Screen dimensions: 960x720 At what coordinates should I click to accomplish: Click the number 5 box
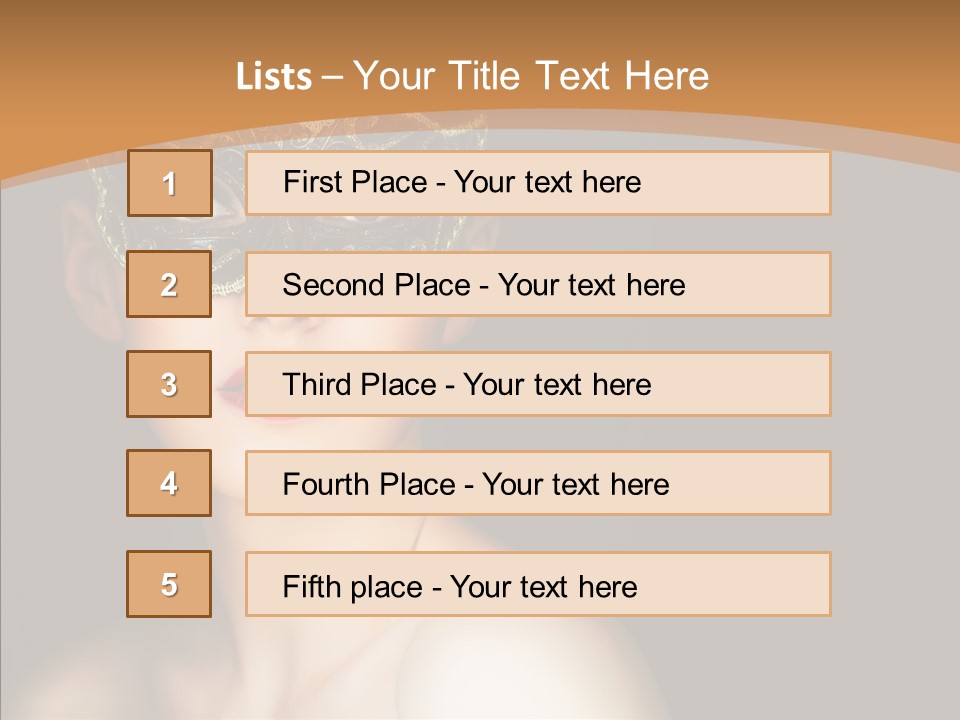169,584
